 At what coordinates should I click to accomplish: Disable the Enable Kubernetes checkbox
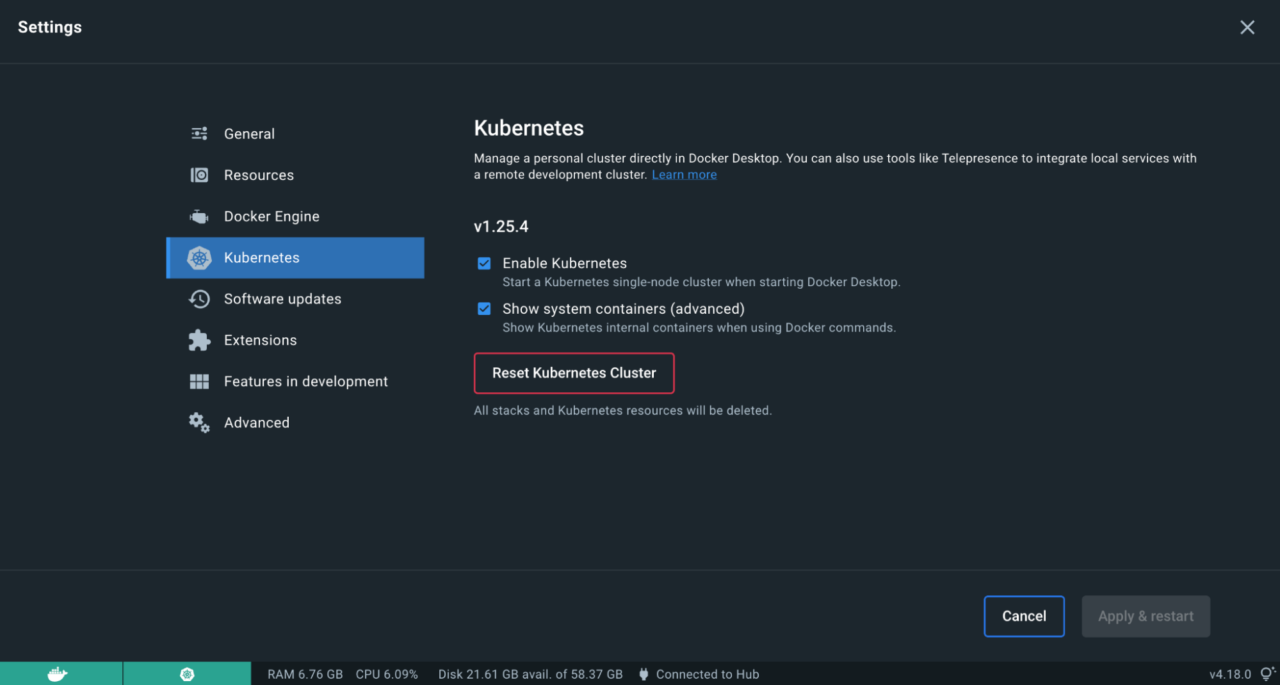point(484,263)
